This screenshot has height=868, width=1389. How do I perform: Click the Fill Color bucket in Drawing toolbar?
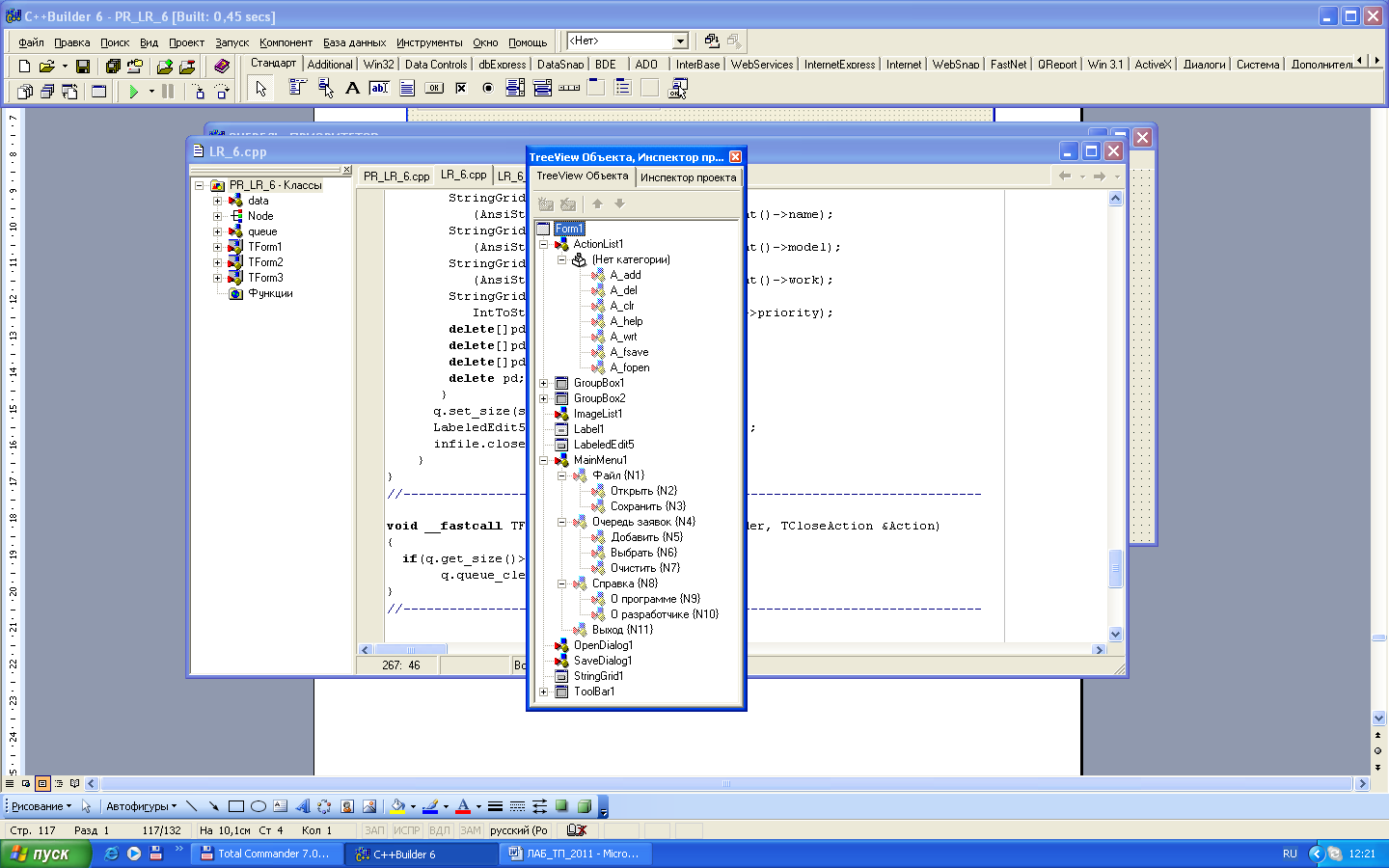click(397, 806)
